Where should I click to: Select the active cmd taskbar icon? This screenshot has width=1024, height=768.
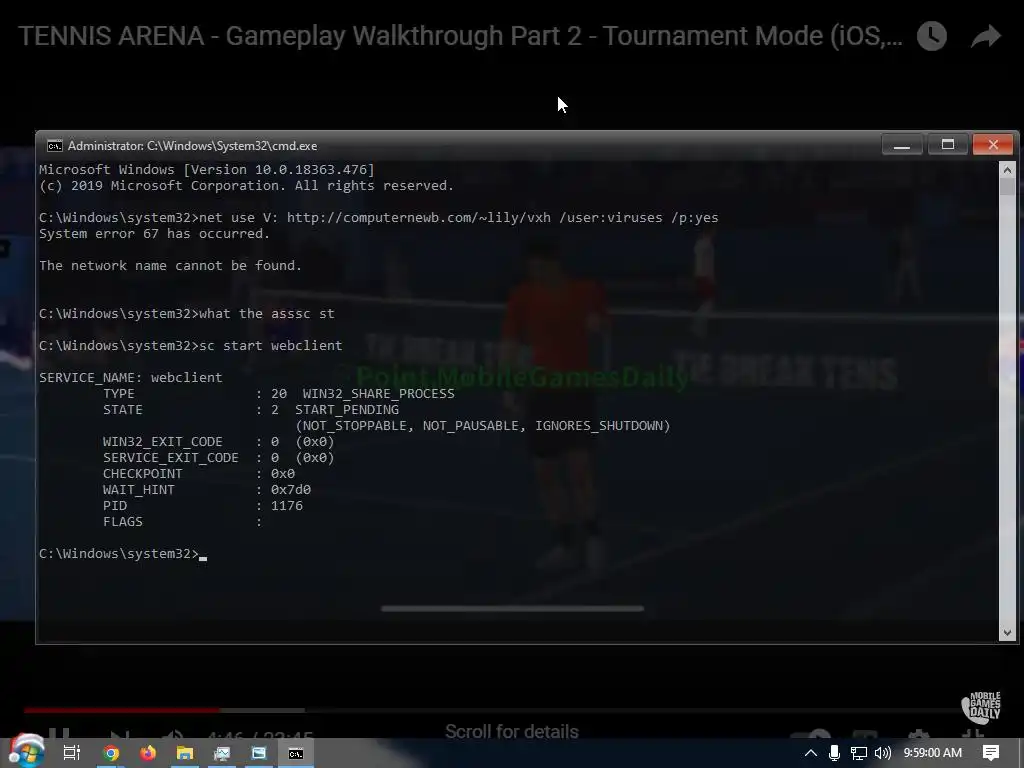click(x=296, y=754)
